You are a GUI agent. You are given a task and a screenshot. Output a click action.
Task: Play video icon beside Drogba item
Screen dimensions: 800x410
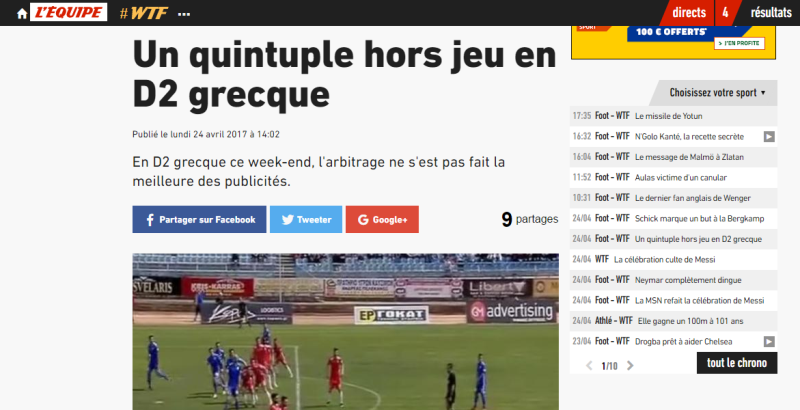tap(769, 342)
